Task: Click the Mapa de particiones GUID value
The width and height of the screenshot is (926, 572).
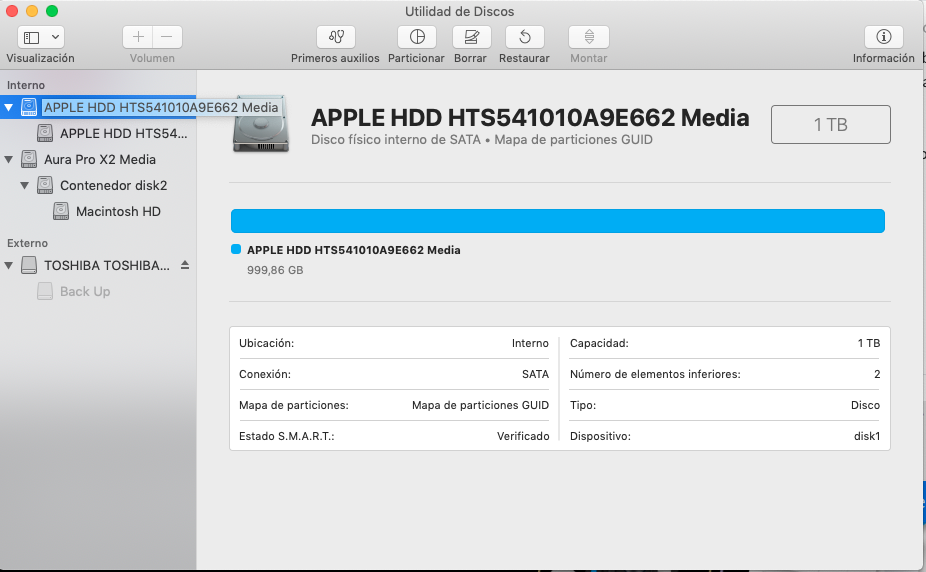Action: 480,405
